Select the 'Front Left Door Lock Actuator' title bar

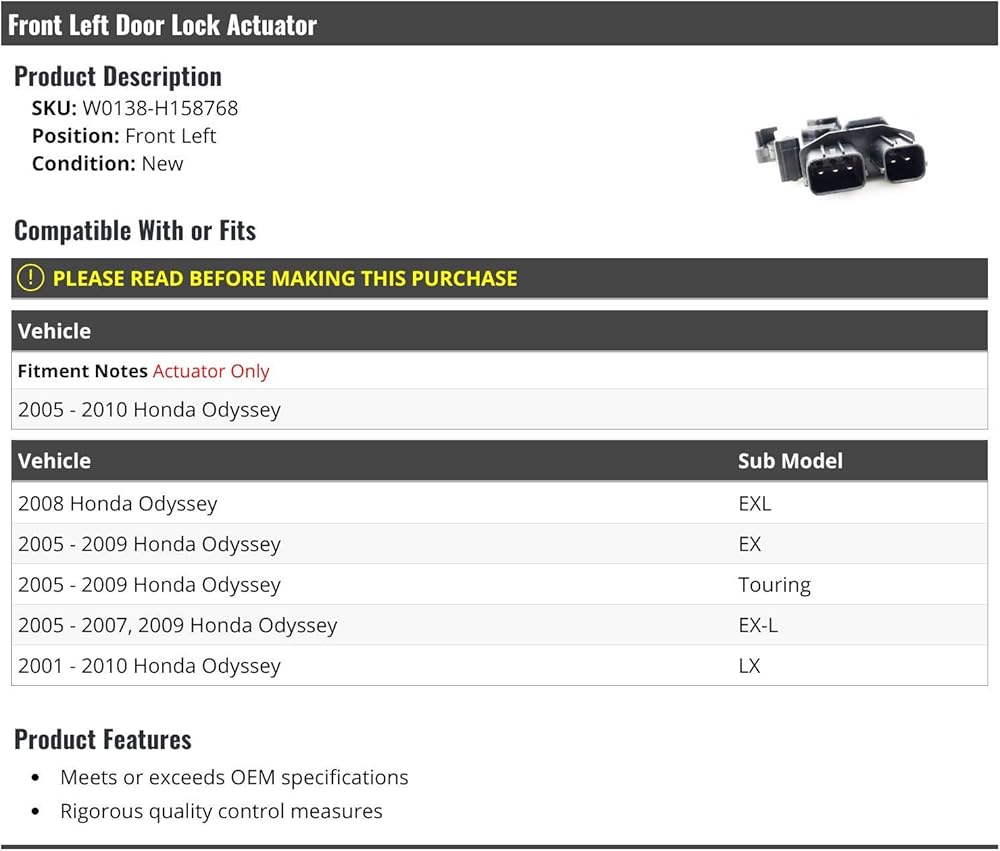click(x=499, y=24)
